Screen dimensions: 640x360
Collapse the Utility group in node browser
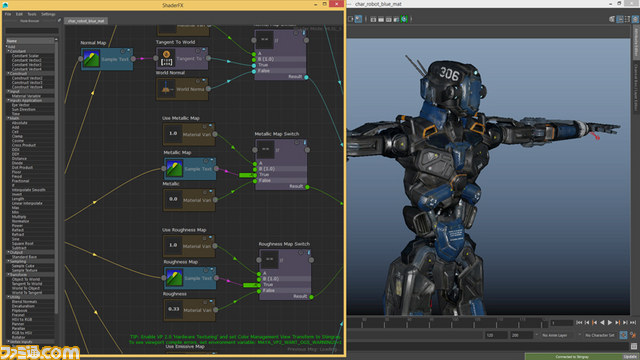[x=9, y=297]
